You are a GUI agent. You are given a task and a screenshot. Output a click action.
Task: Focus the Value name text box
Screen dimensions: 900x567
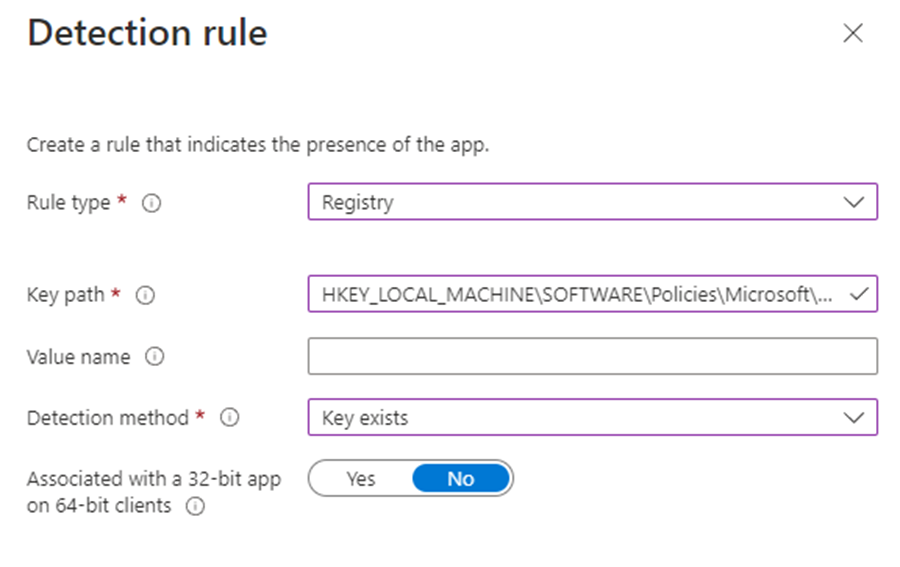click(x=592, y=357)
